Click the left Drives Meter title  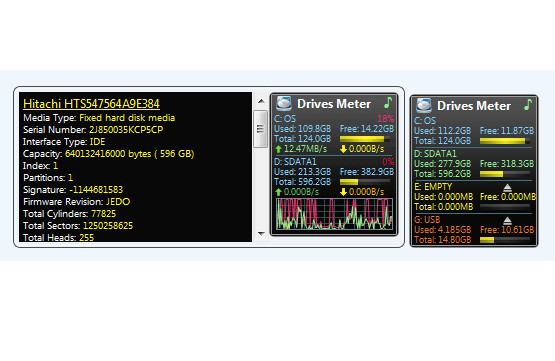(334, 104)
